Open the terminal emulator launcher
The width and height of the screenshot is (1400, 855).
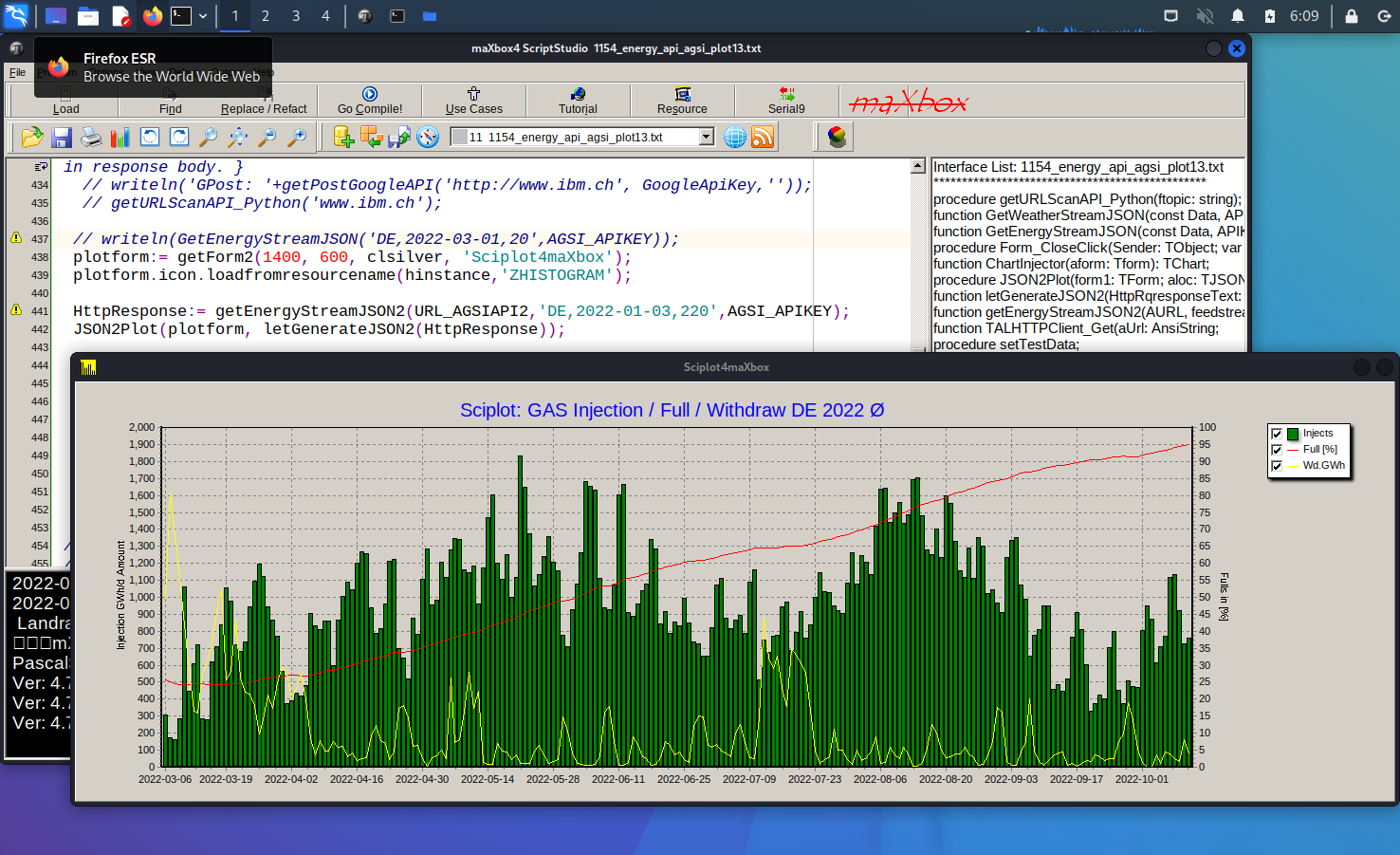click(181, 16)
